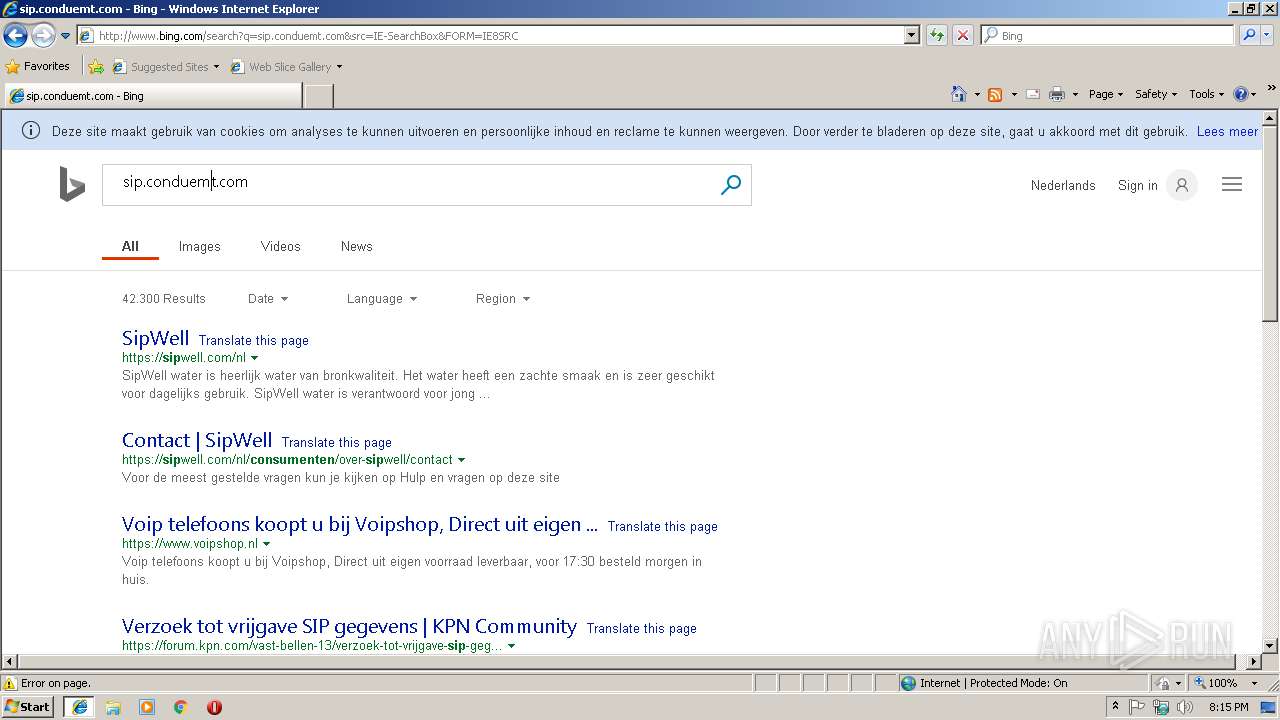Click RSS feeds icon
1280x720 pixels.
click(995, 94)
